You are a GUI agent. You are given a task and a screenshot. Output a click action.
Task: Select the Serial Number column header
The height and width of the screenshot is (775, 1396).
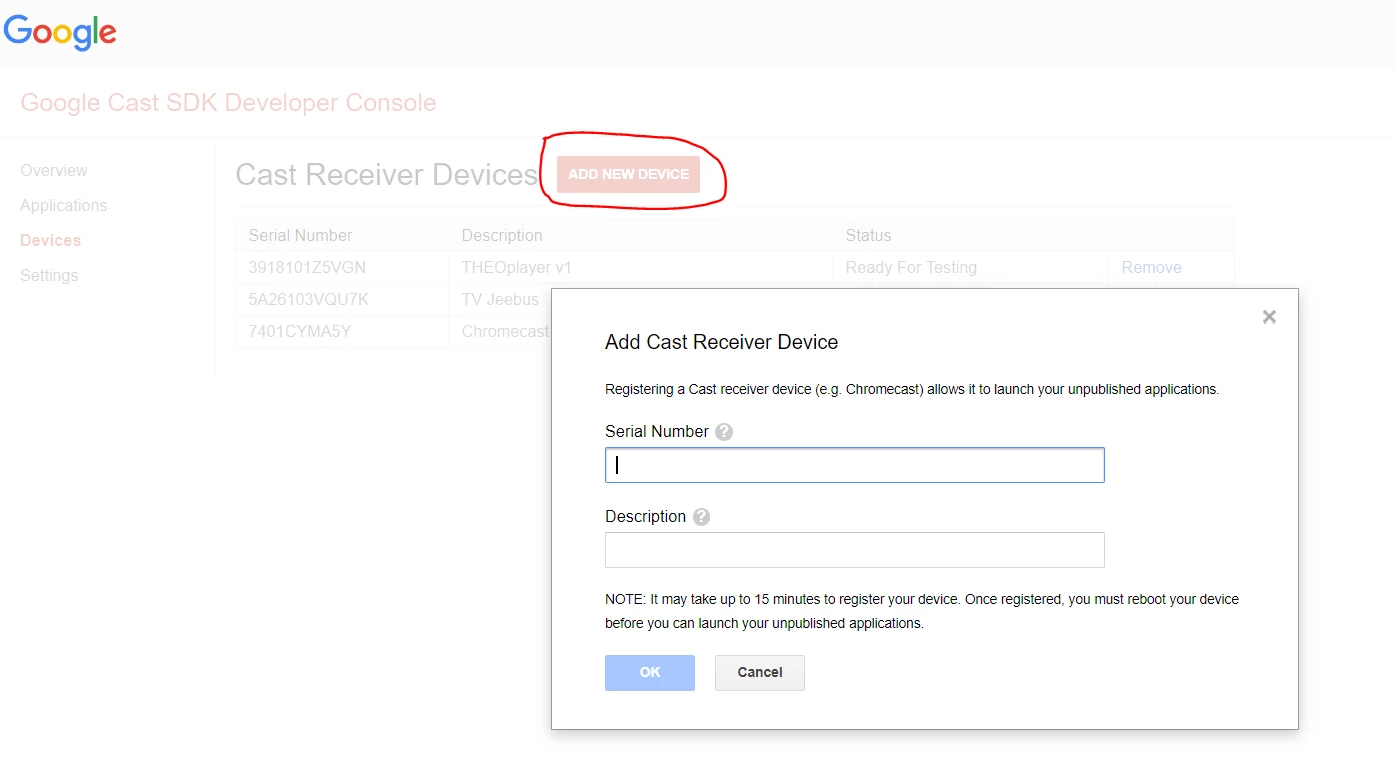point(300,235)
